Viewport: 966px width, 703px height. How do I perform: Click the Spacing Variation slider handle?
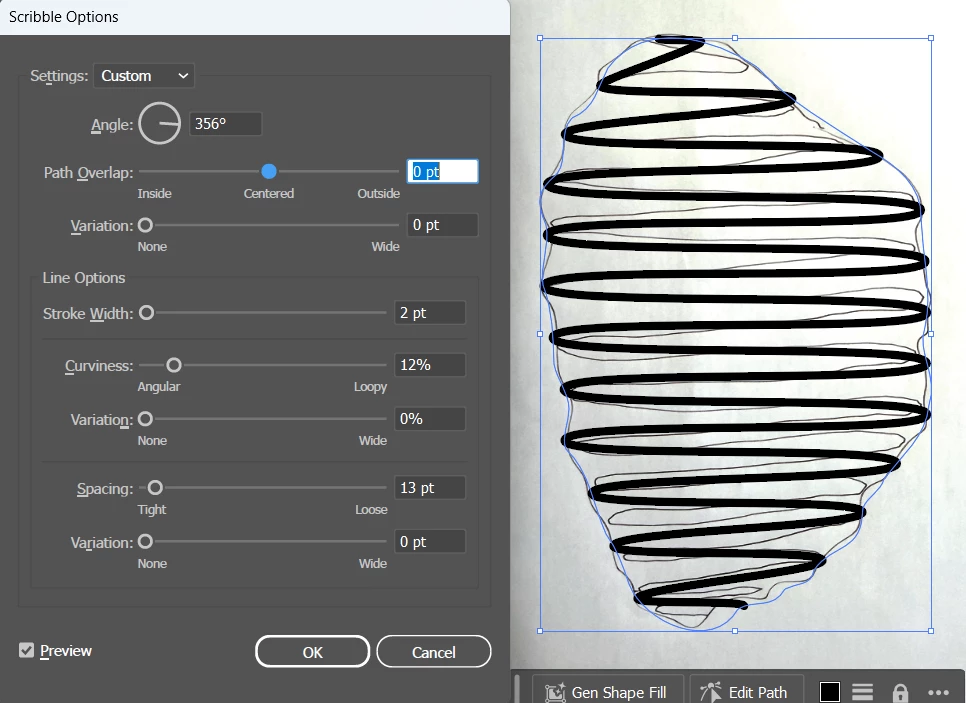click(x=145, y=542)
